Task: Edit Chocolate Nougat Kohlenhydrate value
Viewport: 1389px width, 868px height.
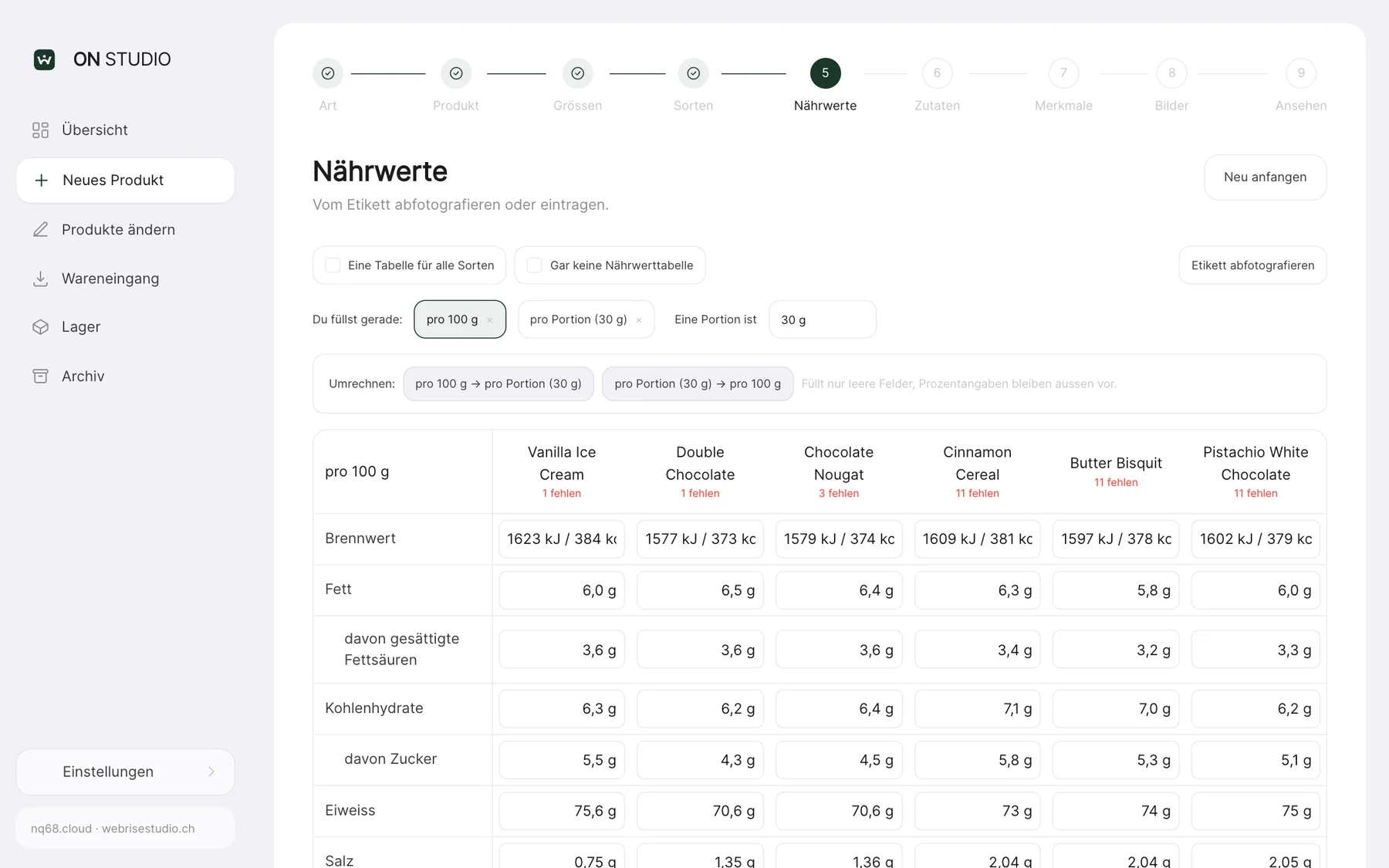Action: click(x=839, y=709)
